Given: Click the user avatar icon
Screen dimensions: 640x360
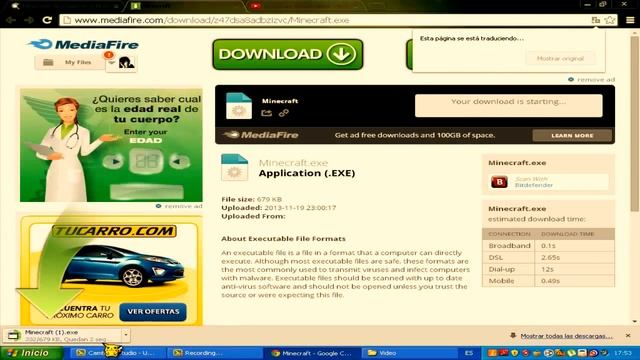Looking at the screenshot, I should pyautogui.click(x=127, y=63).
